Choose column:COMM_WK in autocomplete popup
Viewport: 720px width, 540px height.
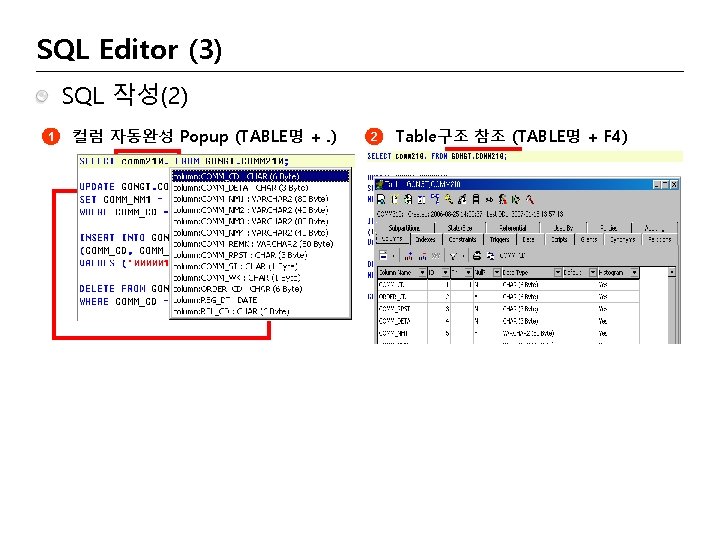260,277
